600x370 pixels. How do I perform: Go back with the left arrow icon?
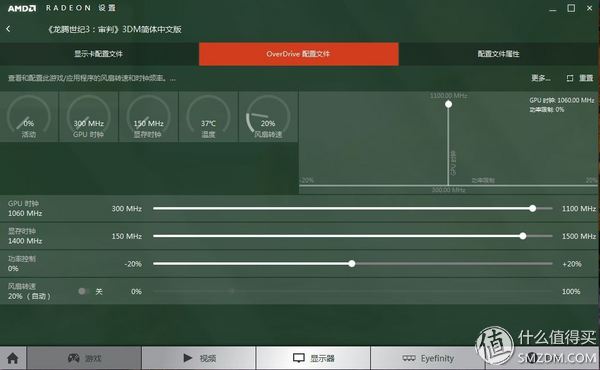(8, 29)
